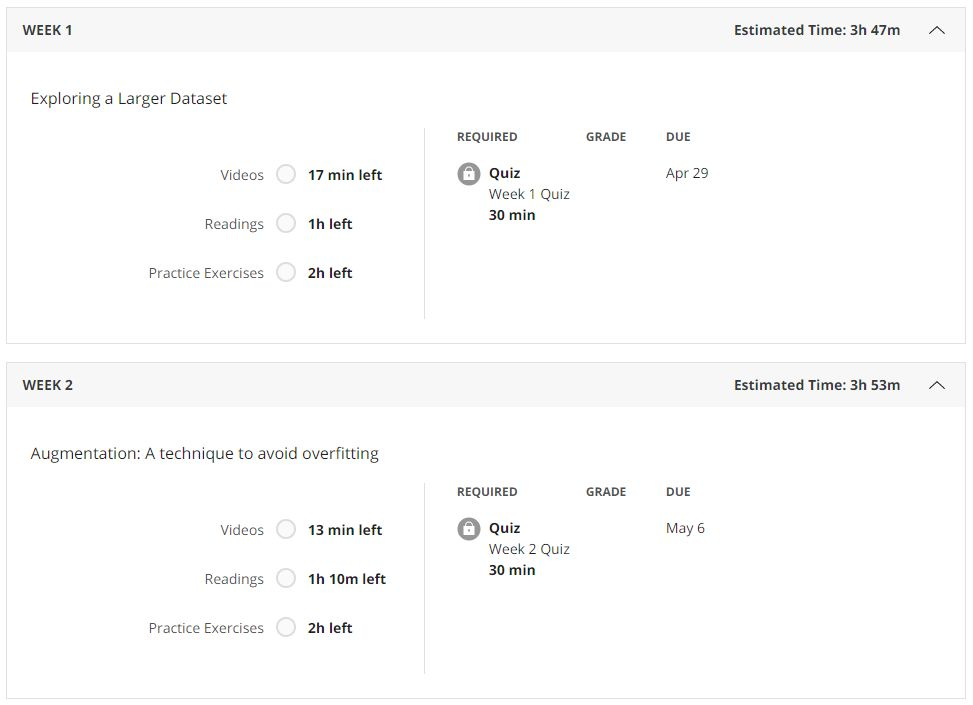
Task: Open Week 2 Practice Exercises item
Action: pos(206,628)
